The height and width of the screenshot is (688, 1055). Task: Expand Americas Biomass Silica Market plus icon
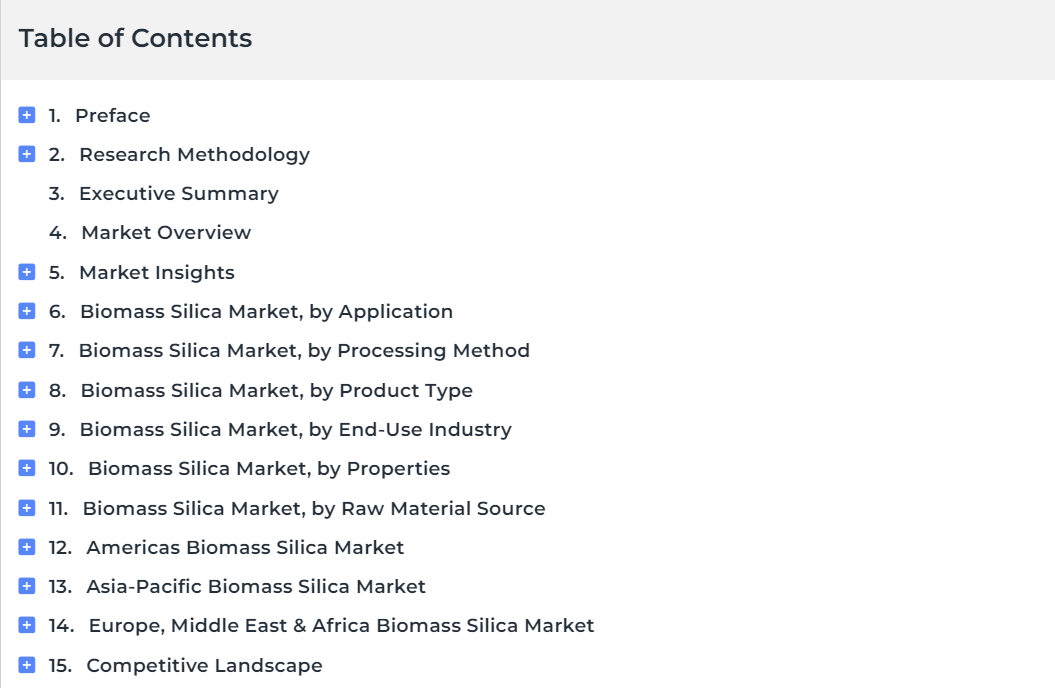[27, 547]
